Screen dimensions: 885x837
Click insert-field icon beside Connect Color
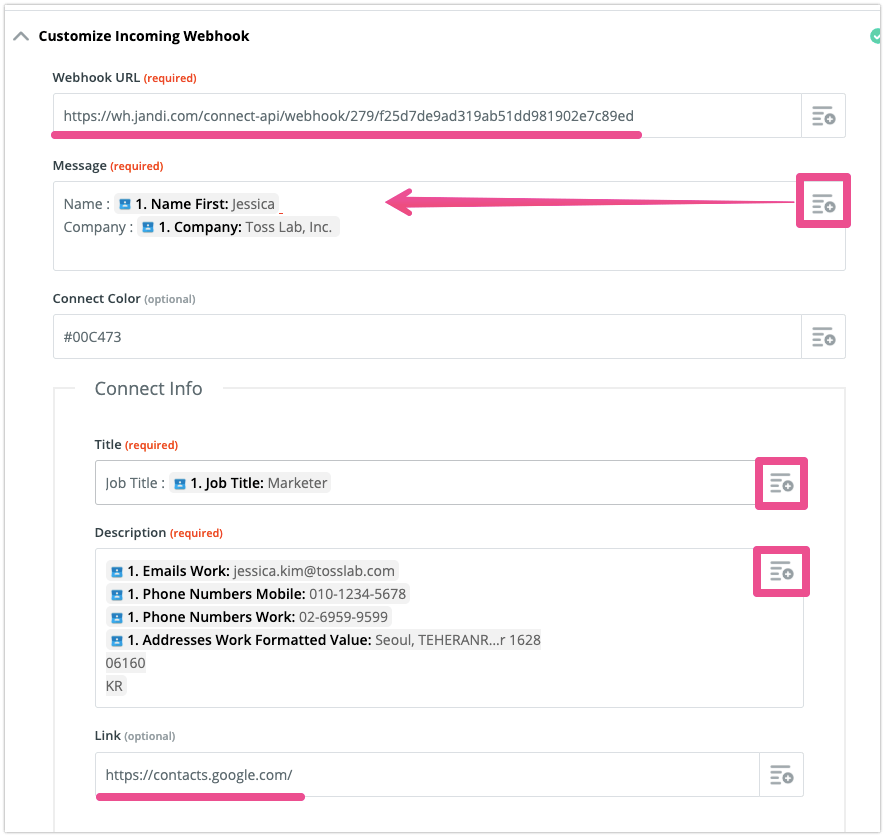coord(823,337)
